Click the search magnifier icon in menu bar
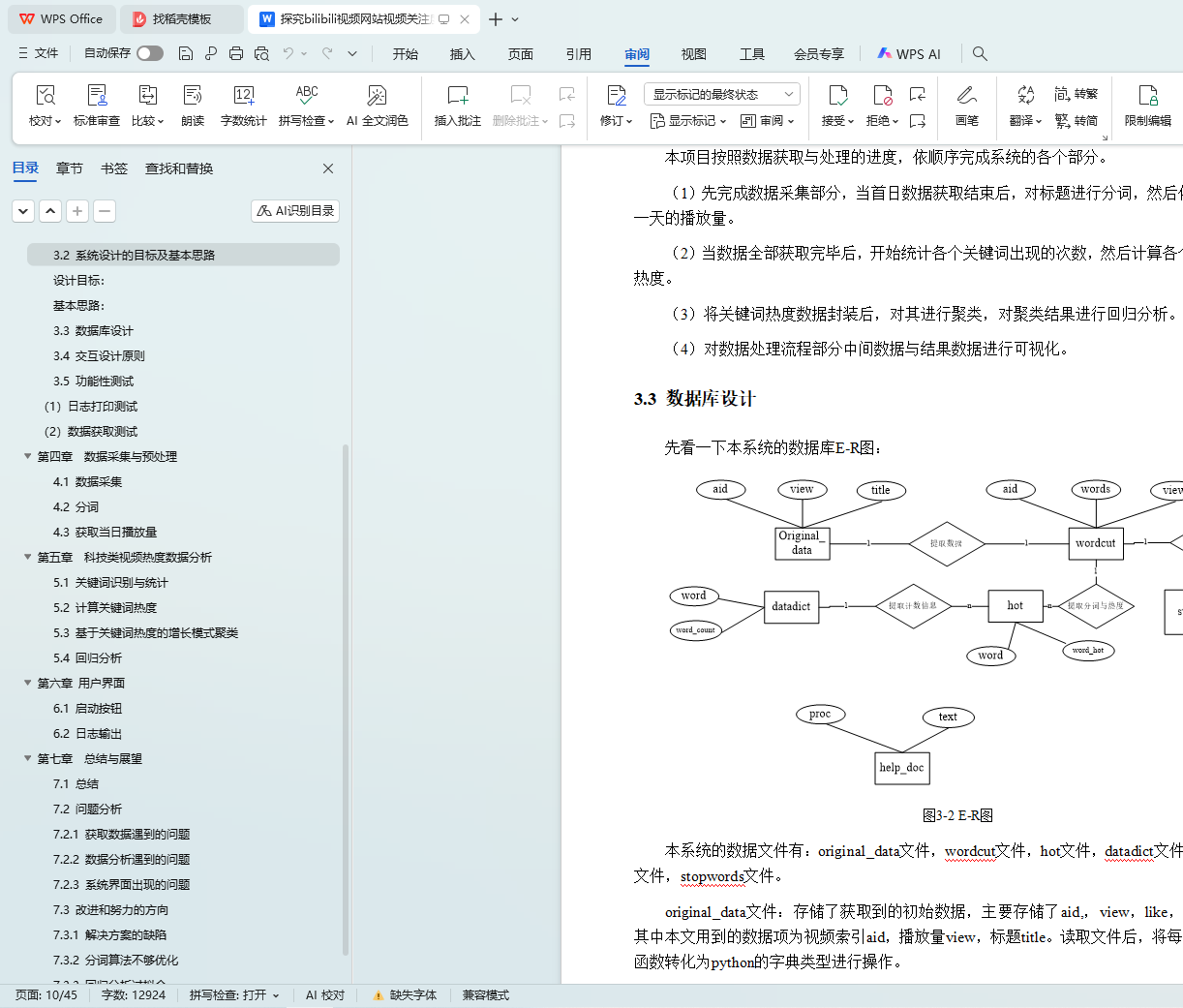Image resolution: width=1183 pixels, height=1008 pixels. coord(980,54)
